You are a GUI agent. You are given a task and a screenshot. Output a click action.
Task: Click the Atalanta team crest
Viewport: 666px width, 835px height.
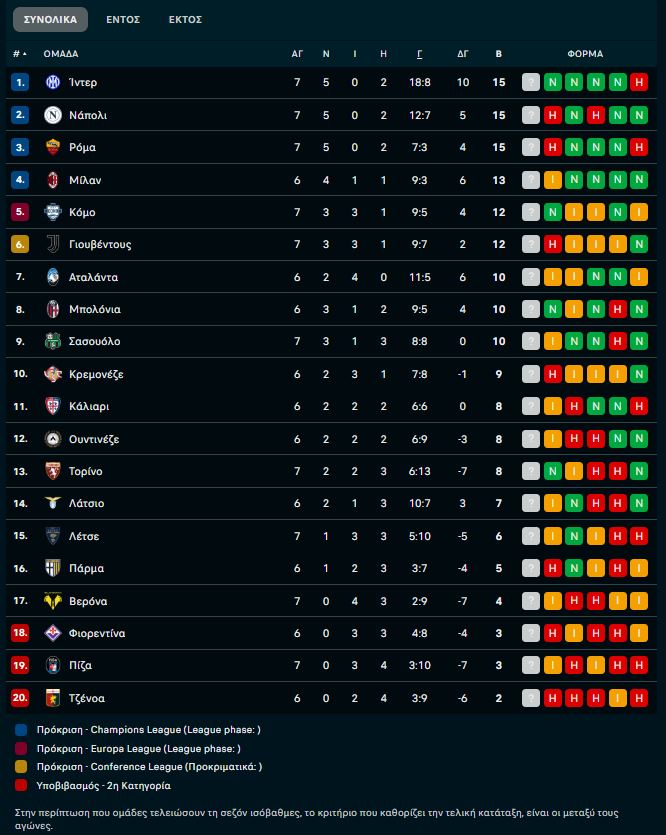[53, 277]
